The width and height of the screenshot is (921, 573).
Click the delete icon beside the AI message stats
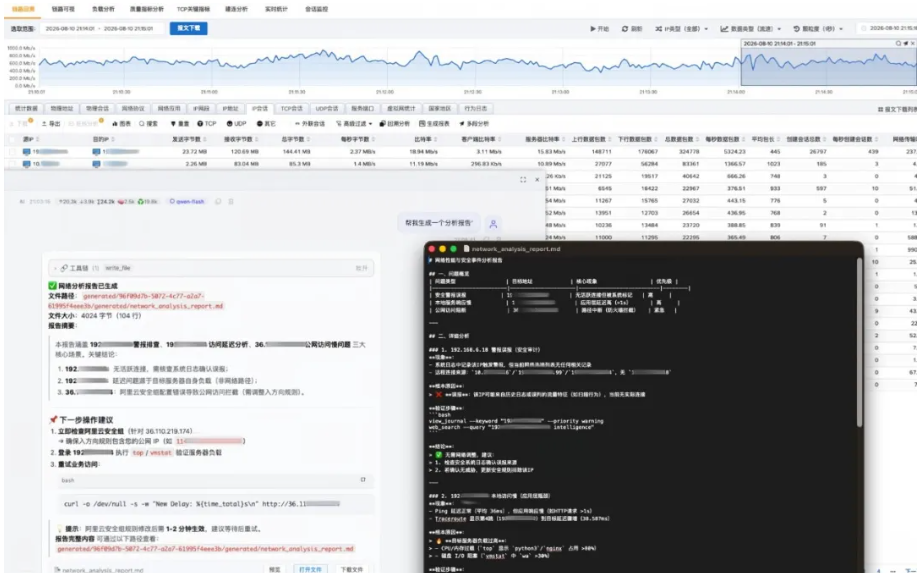click(231, 201)
